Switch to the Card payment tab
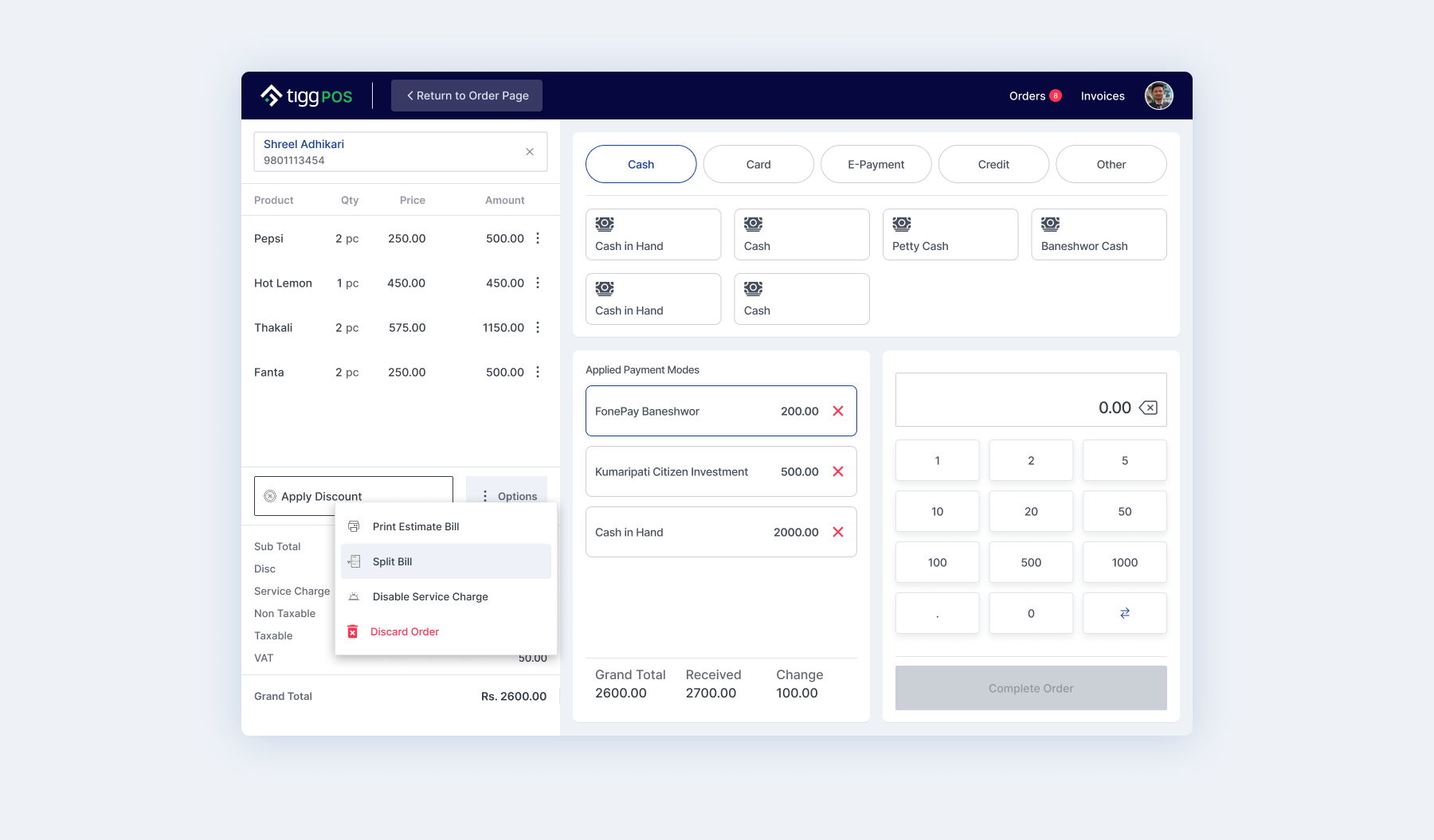Screen dimensions: 1434x840 pyautogui.click(x=758, y=164)
